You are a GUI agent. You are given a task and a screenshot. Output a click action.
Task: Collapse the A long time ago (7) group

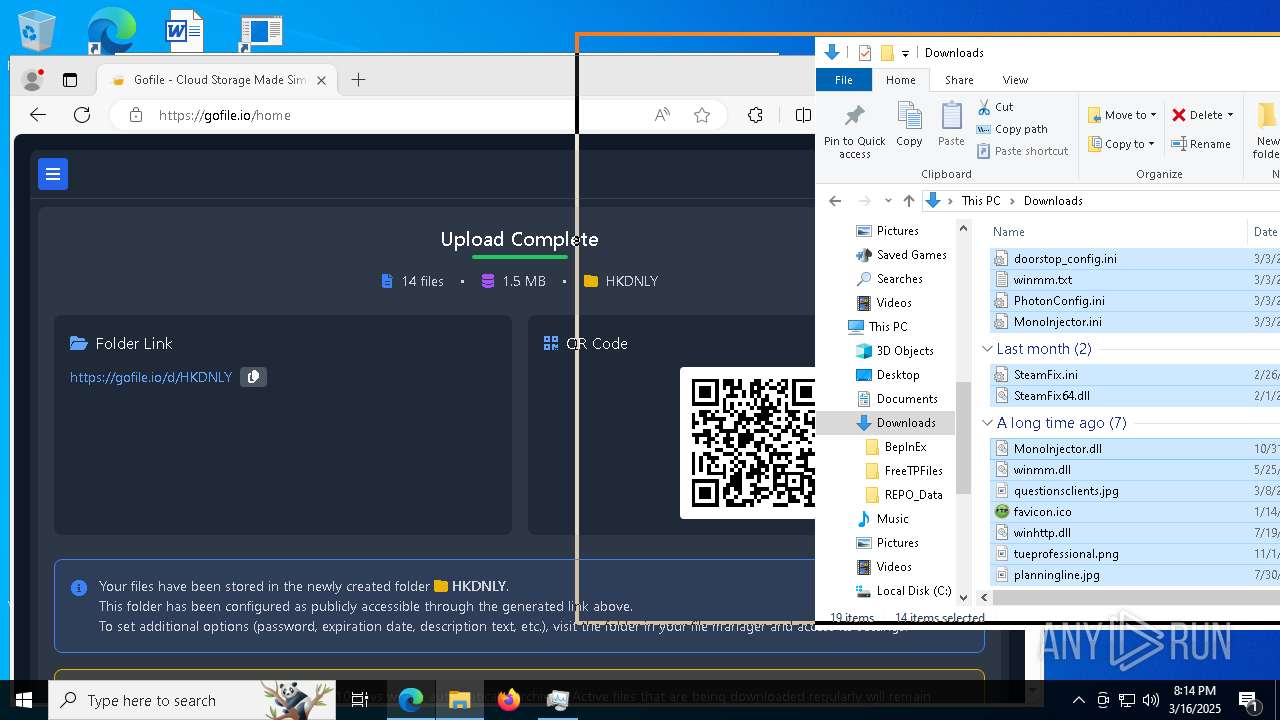(988, 423)
